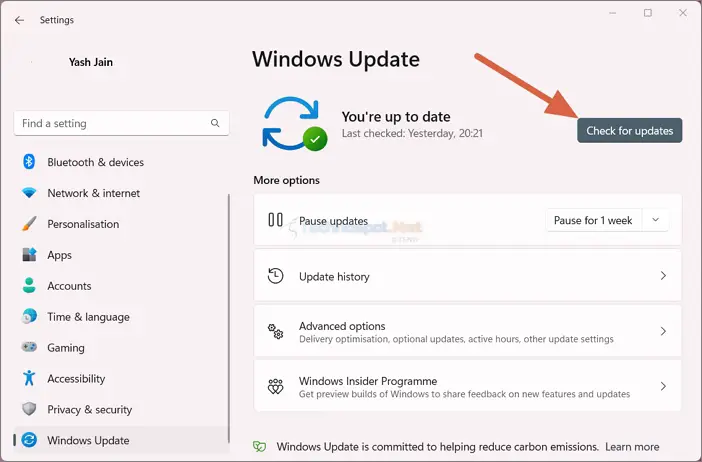Open Privacy & security page
Image resolution: width=702 pixels, height=462 pixels.
point(121,409)
